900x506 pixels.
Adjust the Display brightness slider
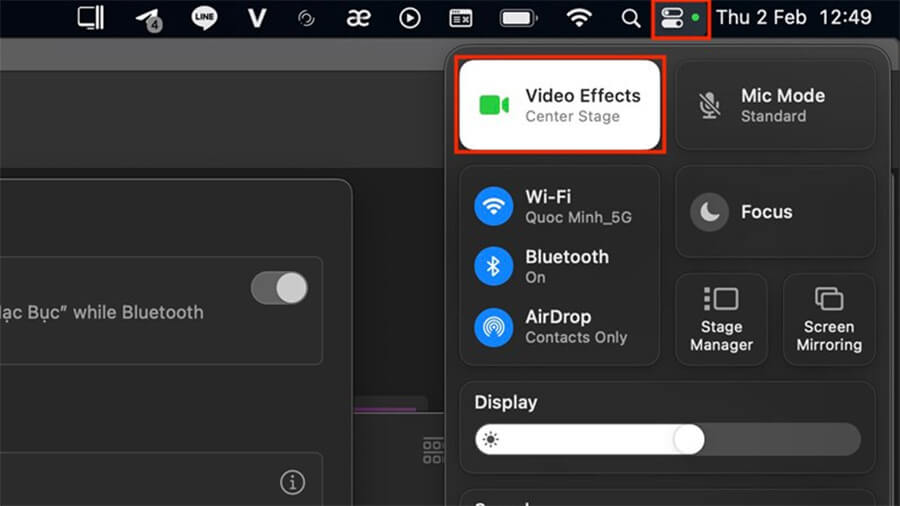click(668, 439)
